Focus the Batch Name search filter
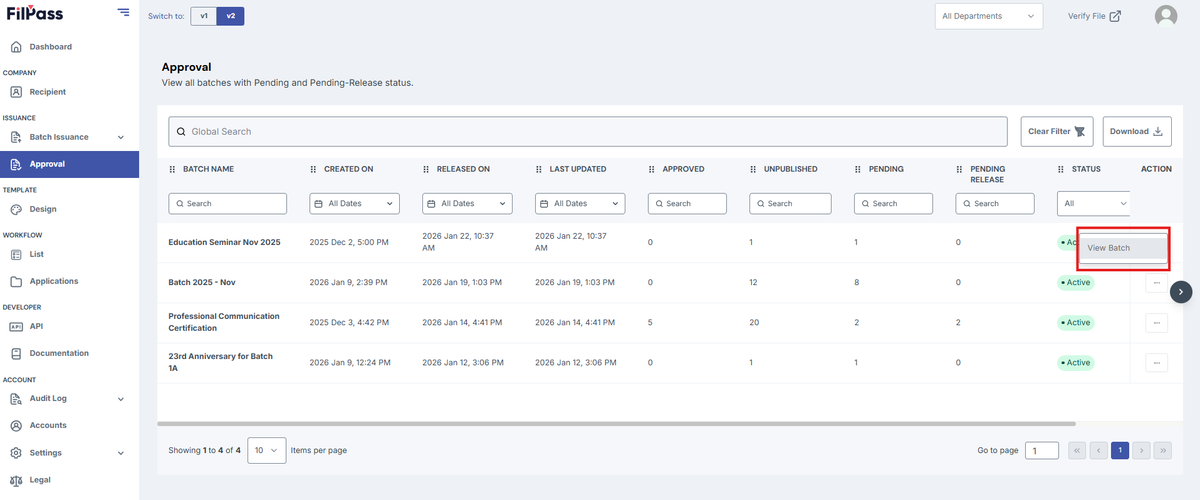1200x500 pixels. (227, 203)
